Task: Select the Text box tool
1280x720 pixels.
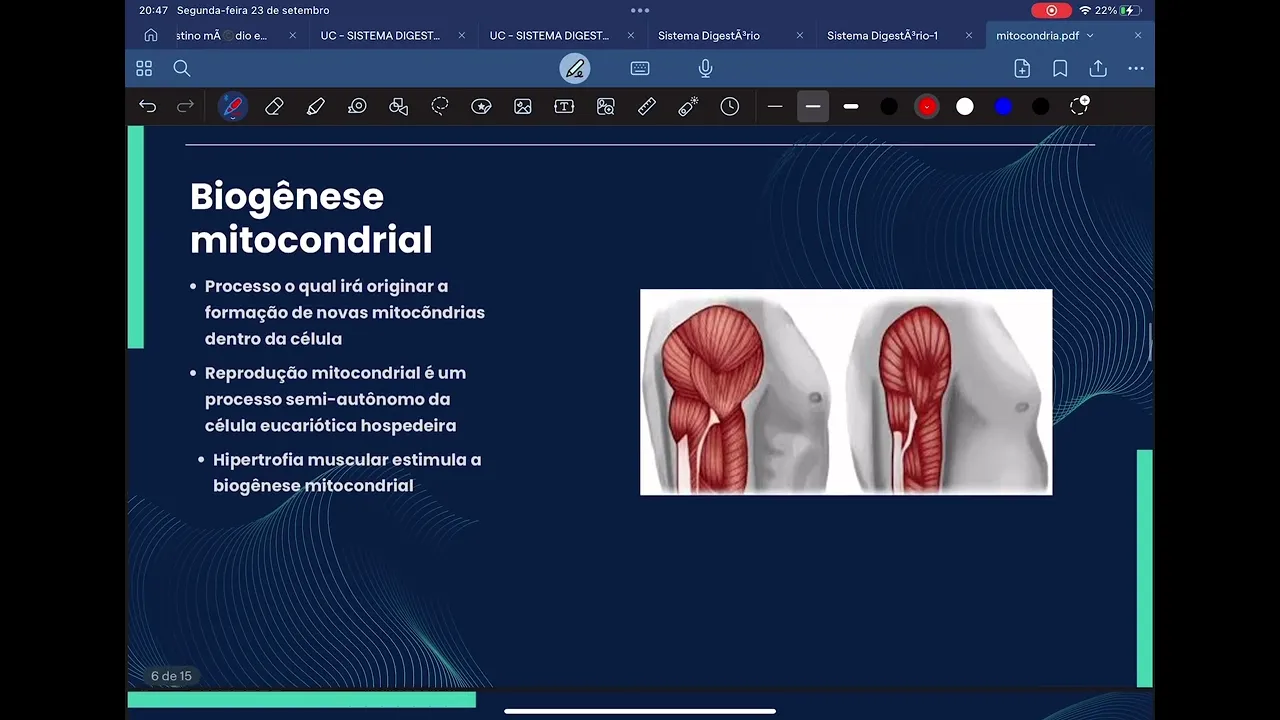Action: (x=564, y=106)
